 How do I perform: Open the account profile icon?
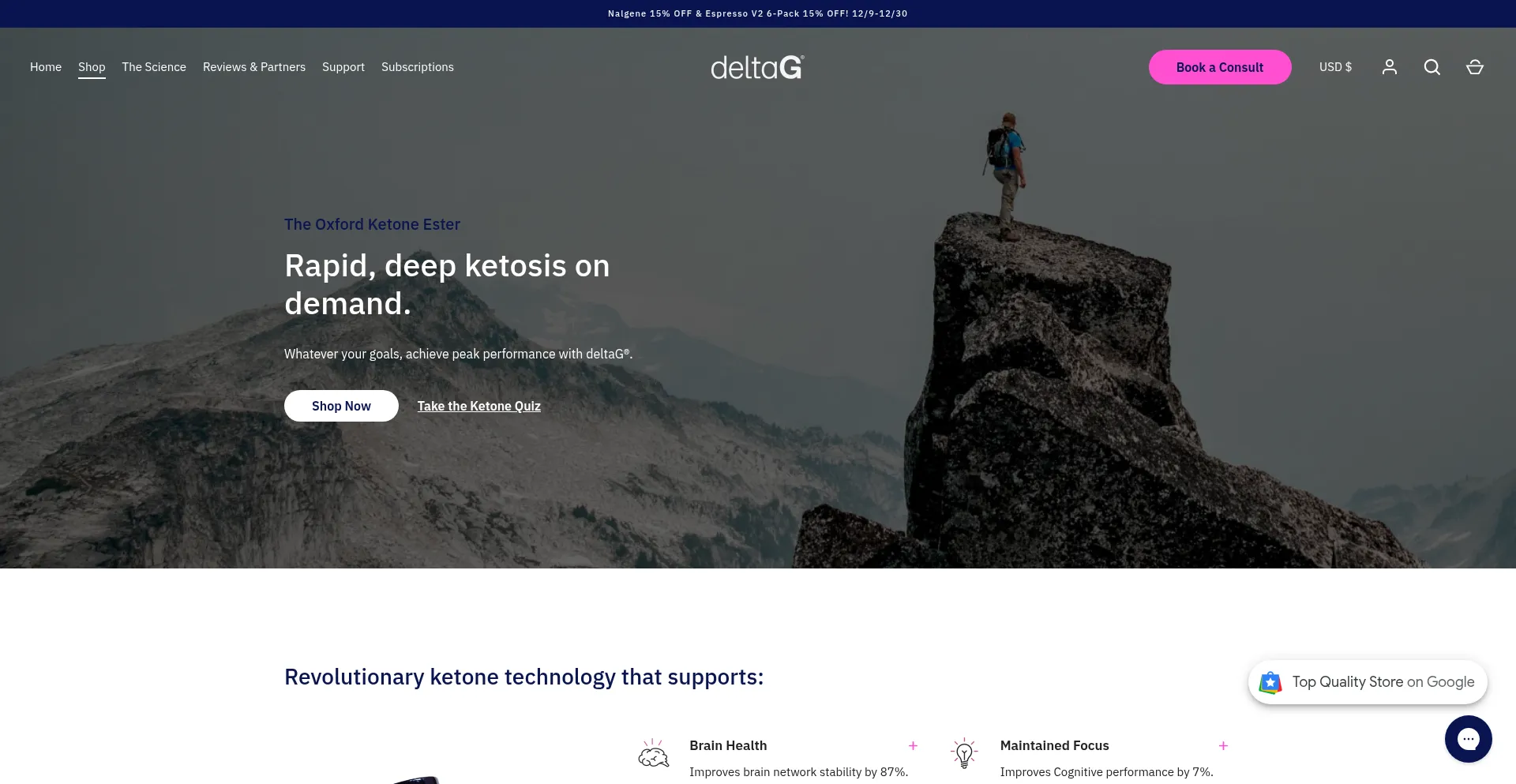[x=1389, y=67]
